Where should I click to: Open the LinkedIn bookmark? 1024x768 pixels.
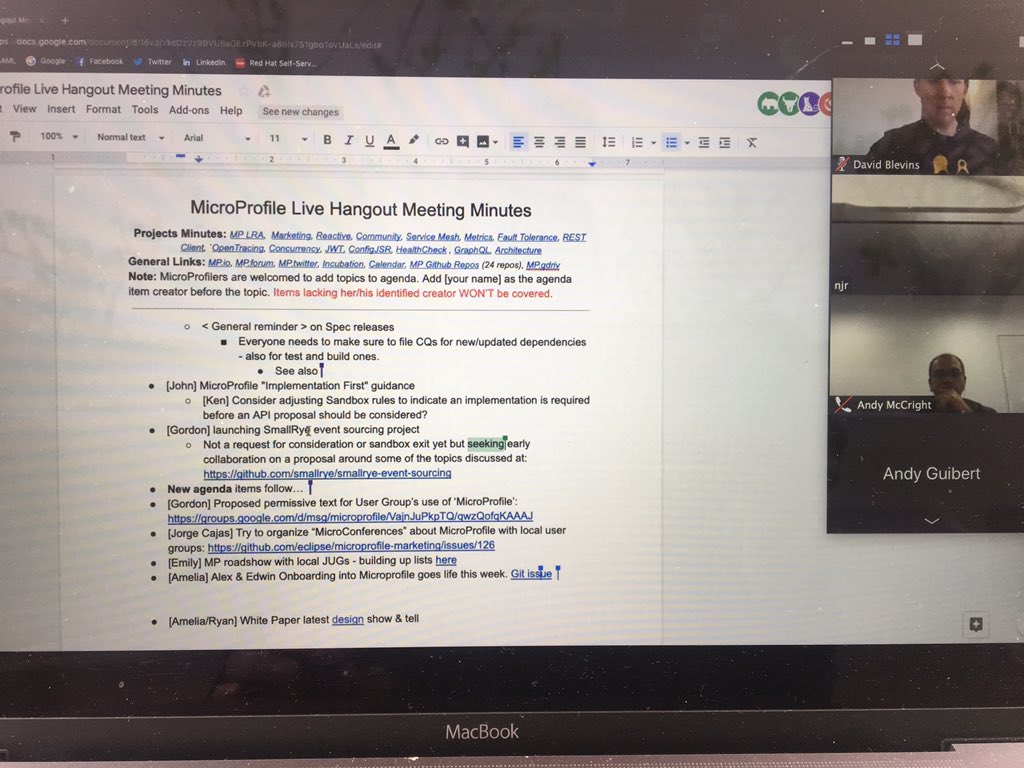[x=204, y=62]
